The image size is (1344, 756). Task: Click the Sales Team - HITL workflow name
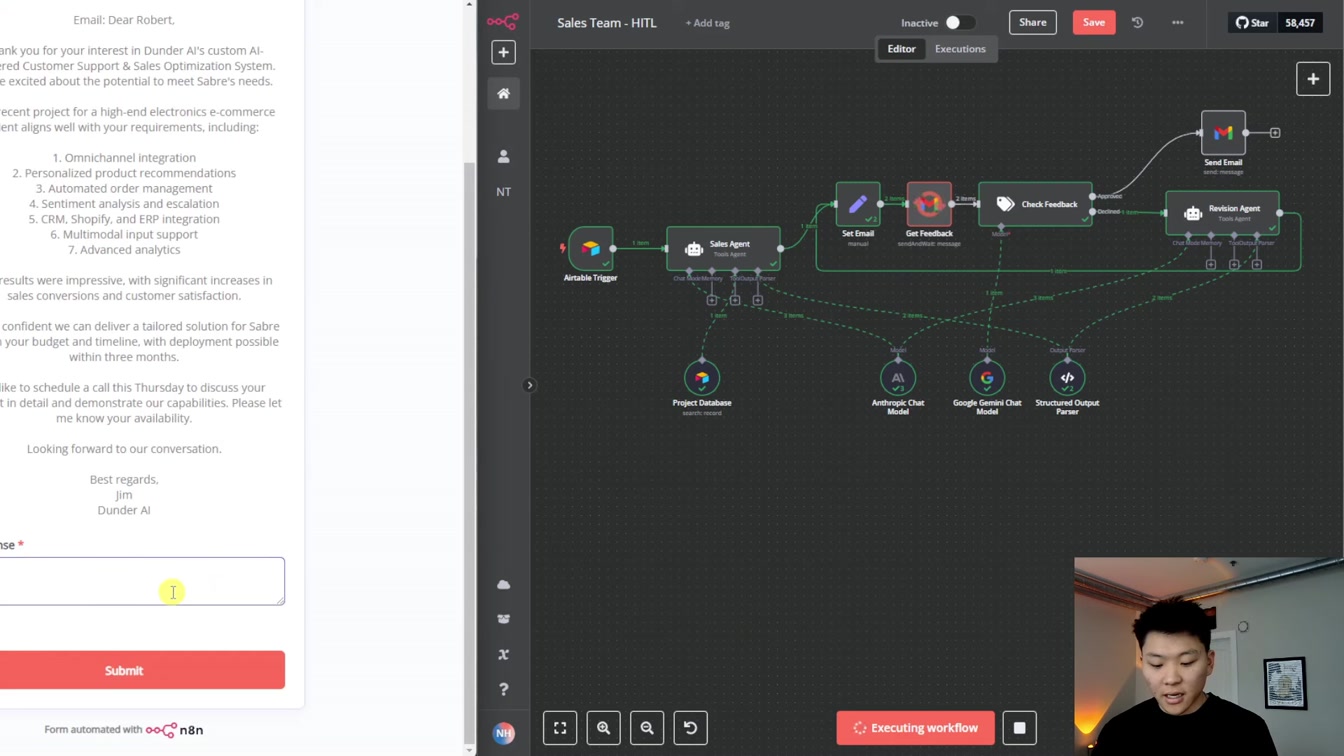tap(606, 23)
